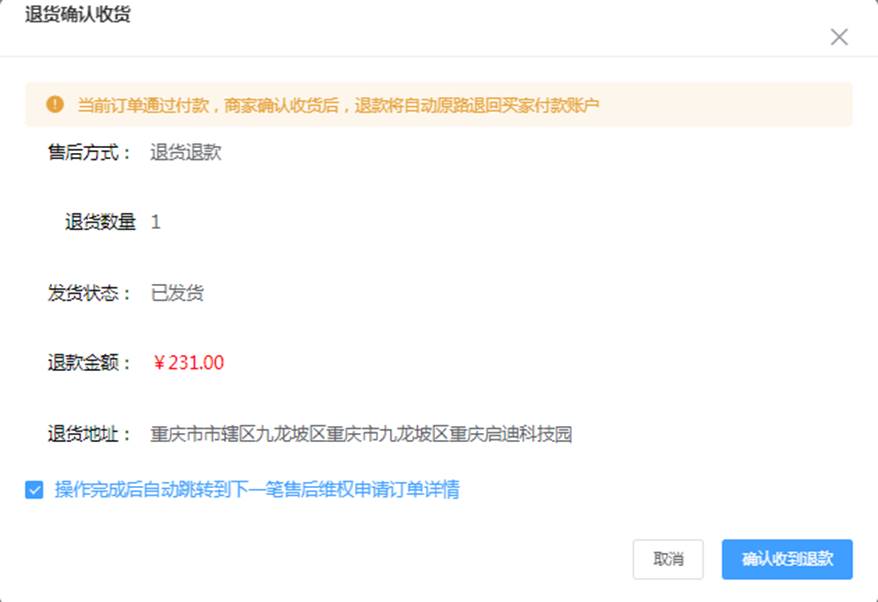Image resolution: width=878 pixels, height=602 pixels.
Task: Uncheck the auto-jump to next order checkbox
Action: click(34, 489)
